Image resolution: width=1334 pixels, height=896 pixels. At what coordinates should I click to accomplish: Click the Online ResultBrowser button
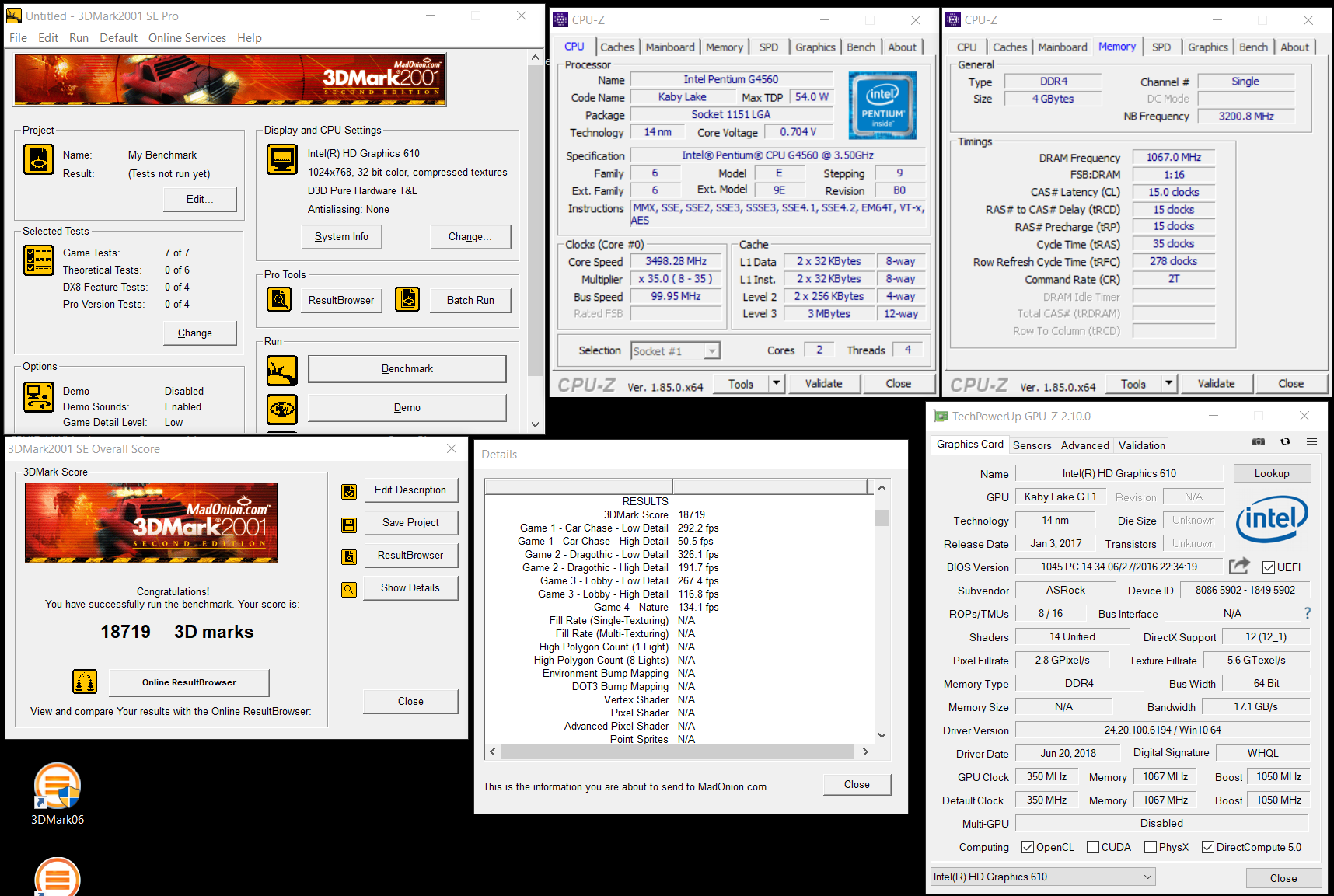click(x=189, y=682)
